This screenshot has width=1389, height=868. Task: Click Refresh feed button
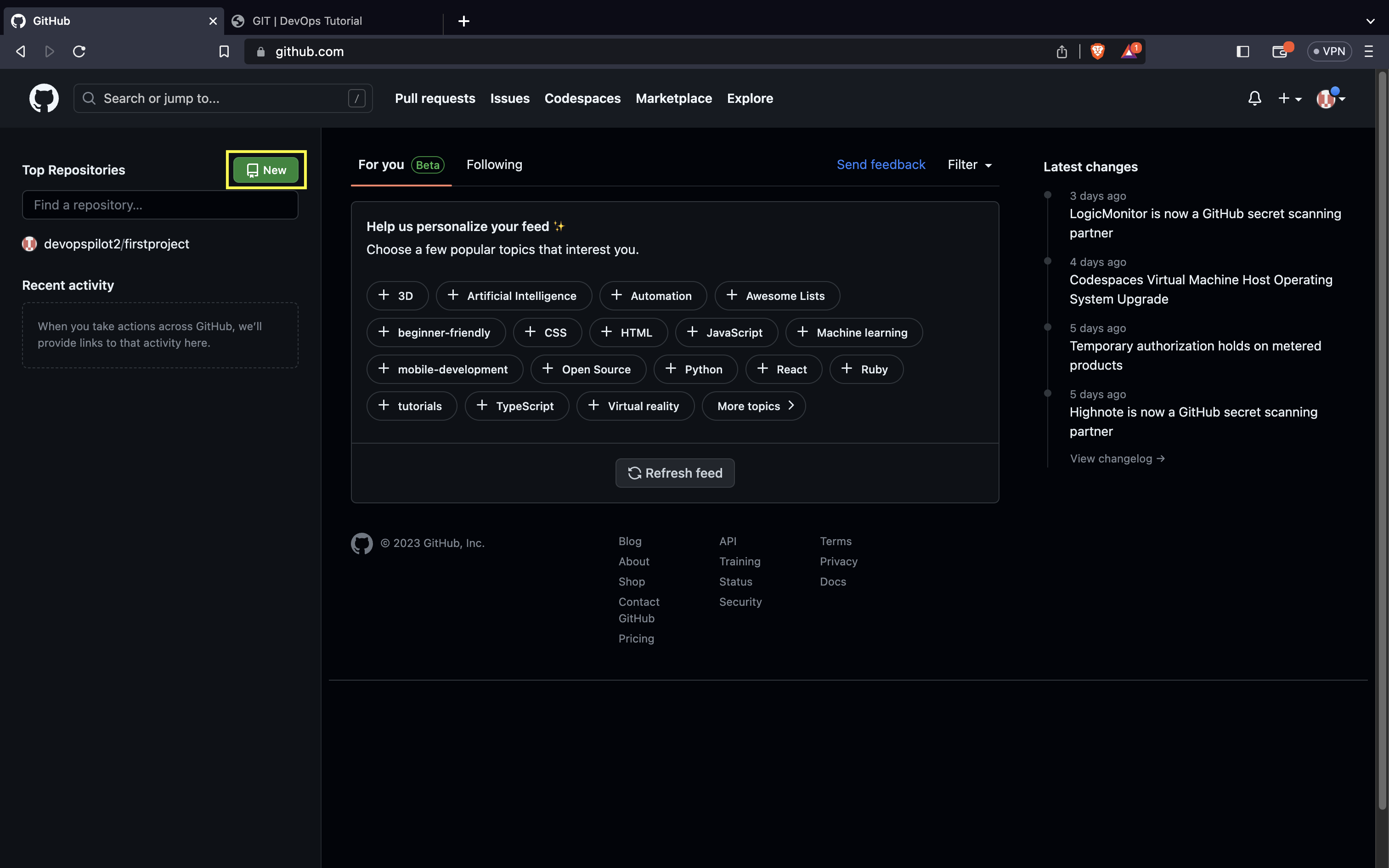pyautogui.click(x=675, y=473)
